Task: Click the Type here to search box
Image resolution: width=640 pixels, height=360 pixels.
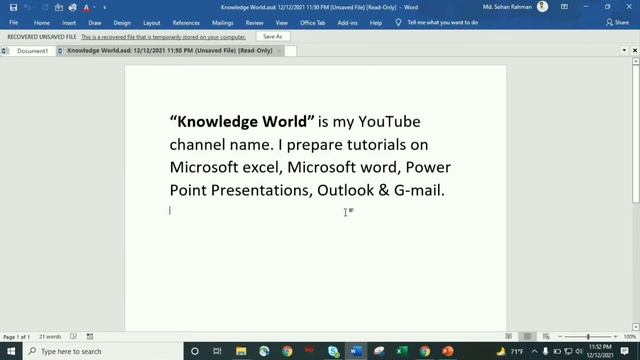Action: point(103,351)
